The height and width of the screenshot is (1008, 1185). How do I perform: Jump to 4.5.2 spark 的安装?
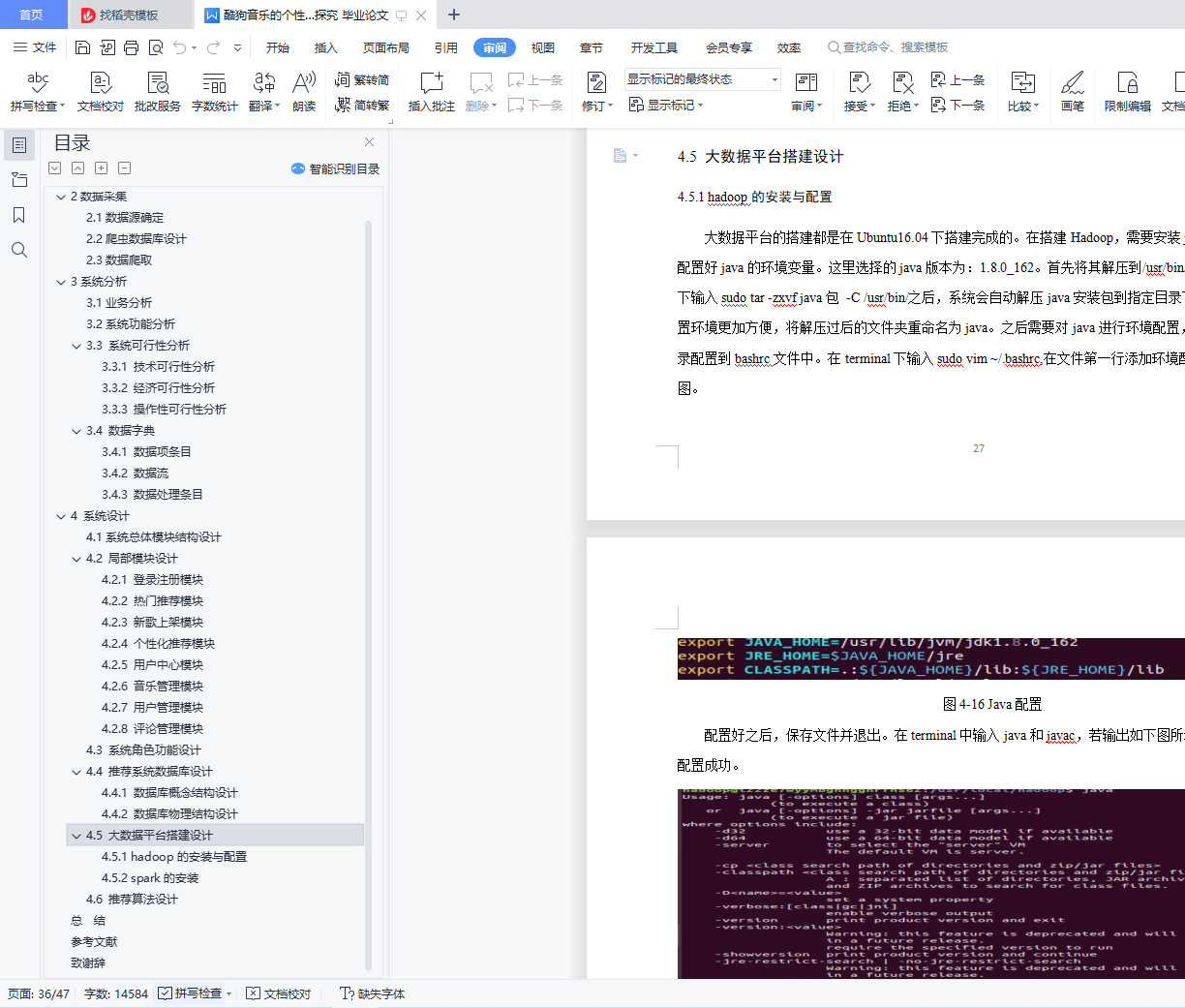[150, 878]
